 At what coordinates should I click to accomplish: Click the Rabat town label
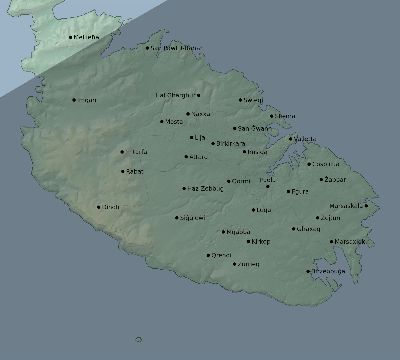click(x=134, y=171)
